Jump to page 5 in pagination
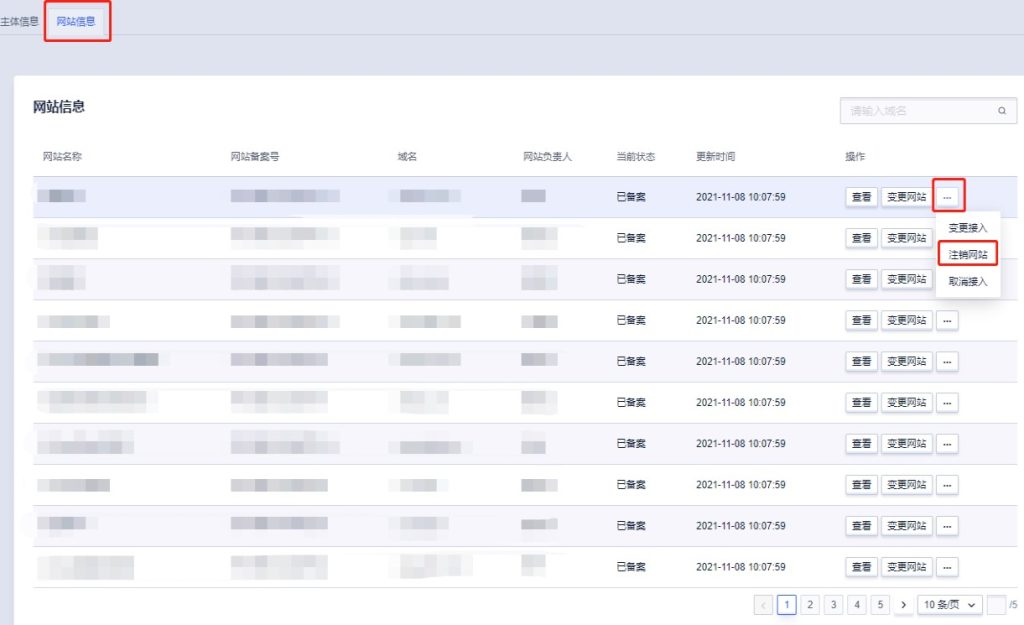Screen dimensions: 1024x625 coord(880,604)
